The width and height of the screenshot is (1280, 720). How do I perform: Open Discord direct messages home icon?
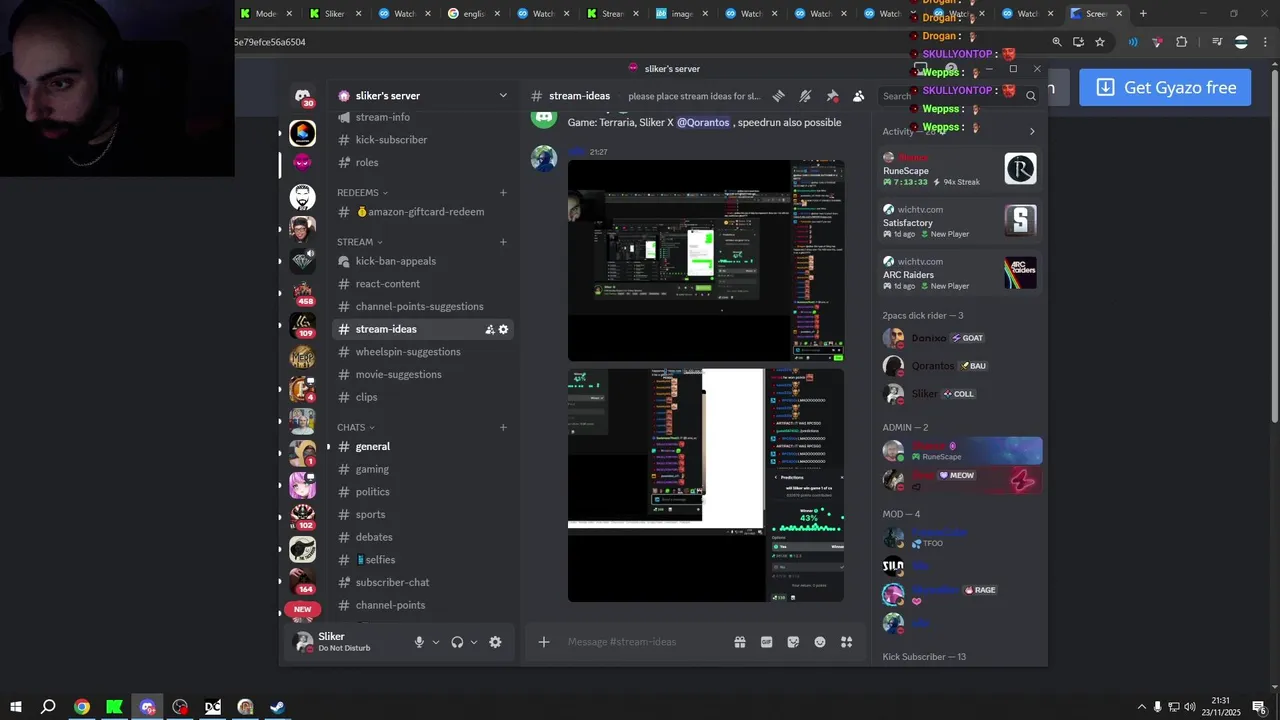pos(302,96)
